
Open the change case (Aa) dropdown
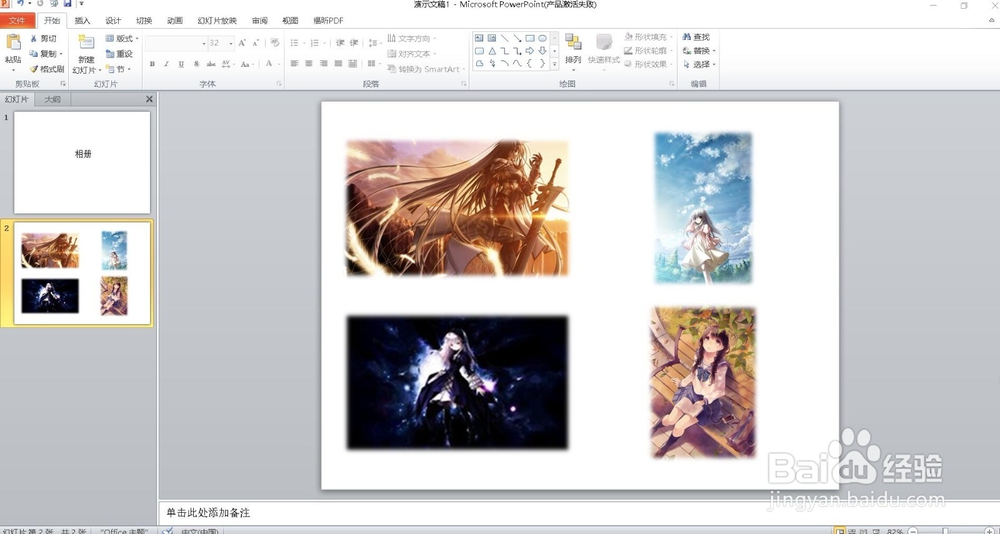(x=247, y=64)
